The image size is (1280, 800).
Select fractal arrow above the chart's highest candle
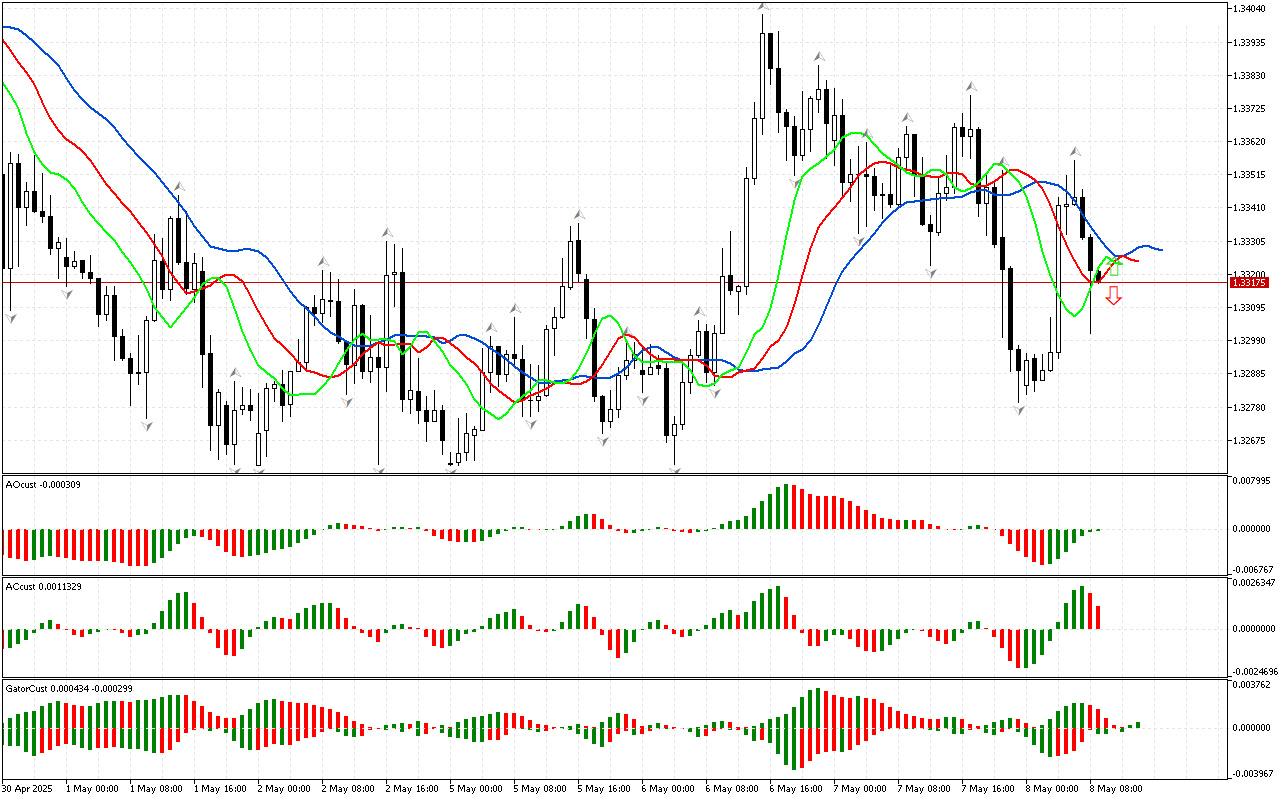[763, 8]
